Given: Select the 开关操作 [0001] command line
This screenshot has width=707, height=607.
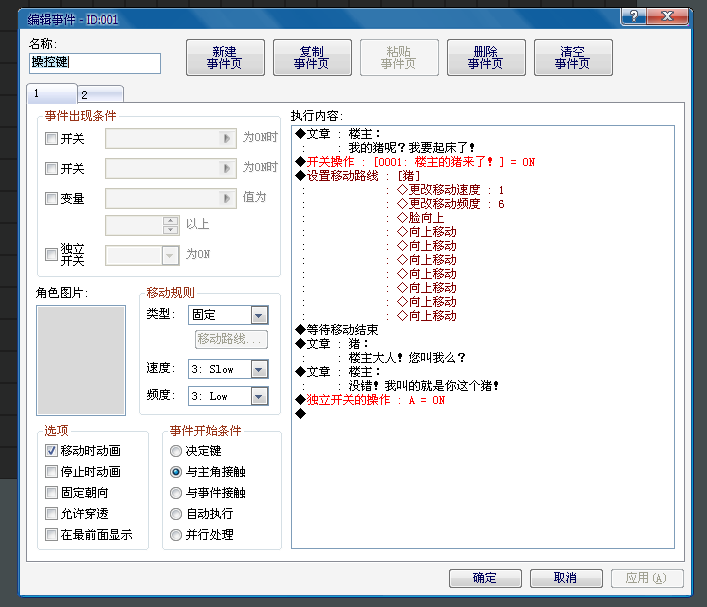Looking at the screenshot, I should coord(415,162).
